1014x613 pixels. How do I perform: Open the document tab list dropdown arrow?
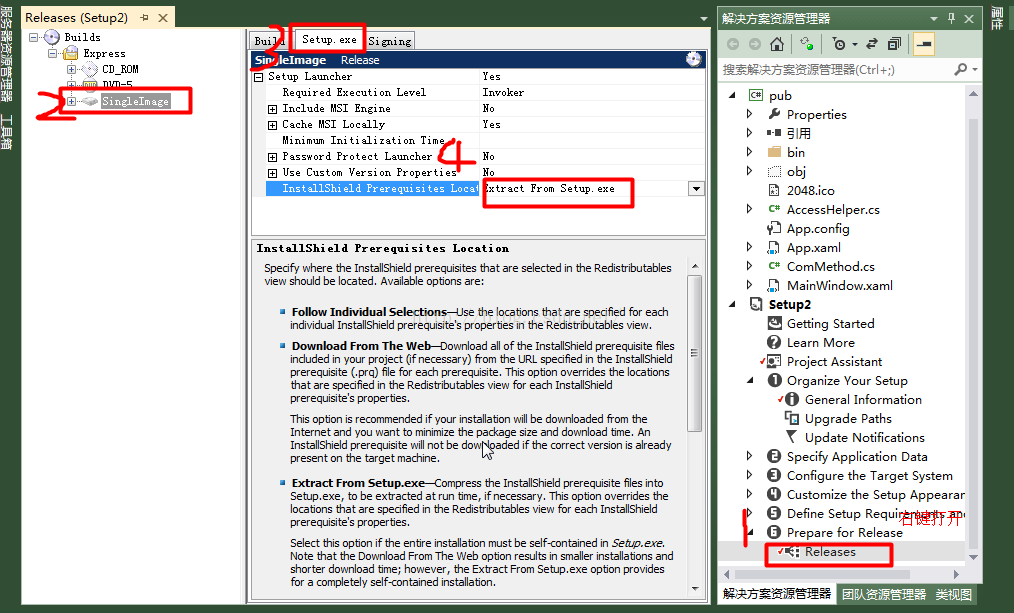pyautogui.click(x=704, y=19)
